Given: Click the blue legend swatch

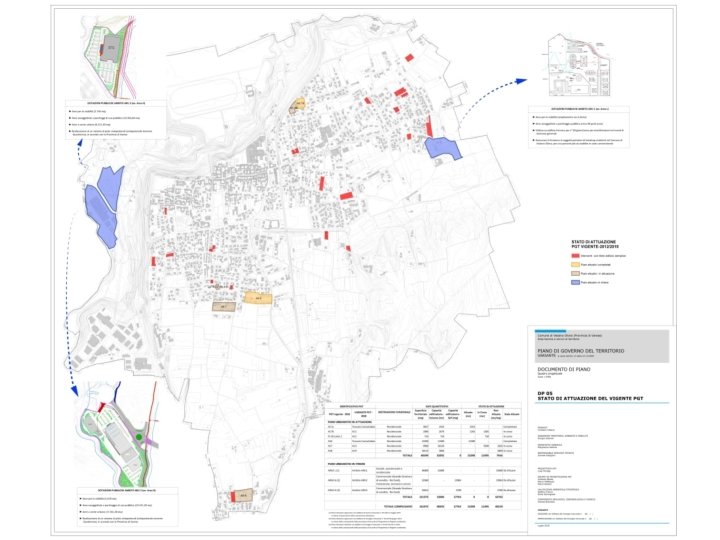Looking at the screenshot, I should (575, 282).
